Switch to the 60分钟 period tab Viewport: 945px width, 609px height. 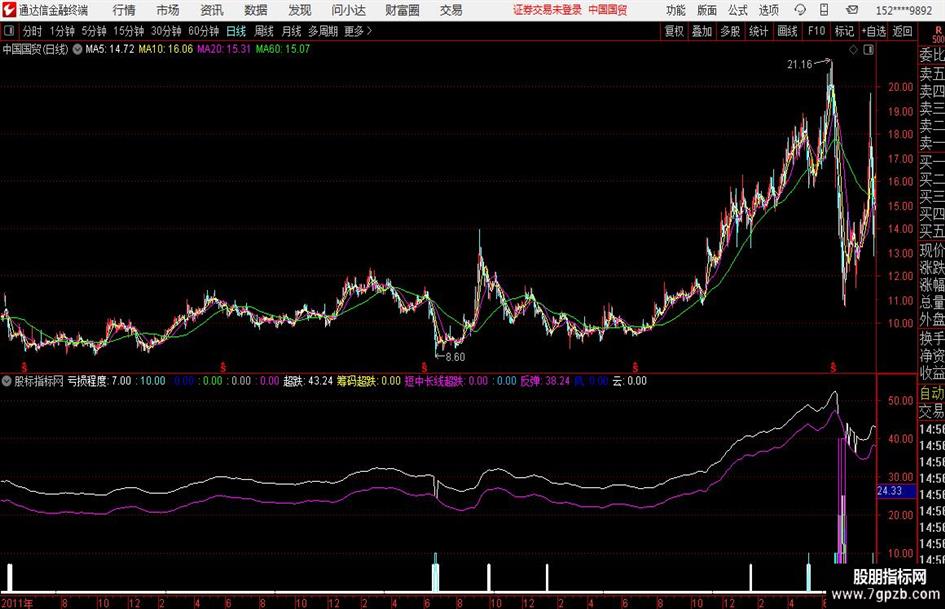(x=204, y=31)
